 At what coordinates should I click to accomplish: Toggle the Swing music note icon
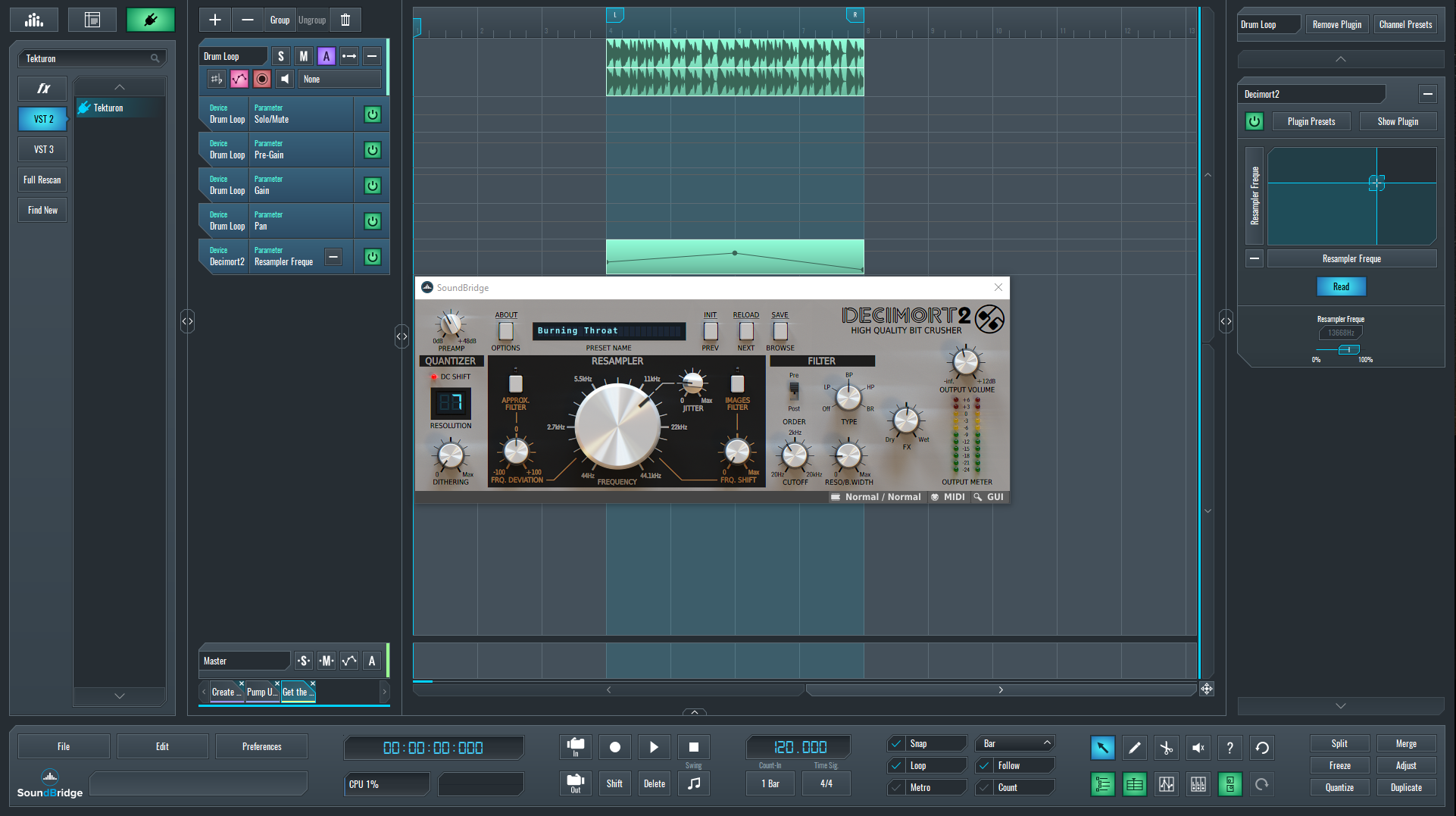point(694,783)
